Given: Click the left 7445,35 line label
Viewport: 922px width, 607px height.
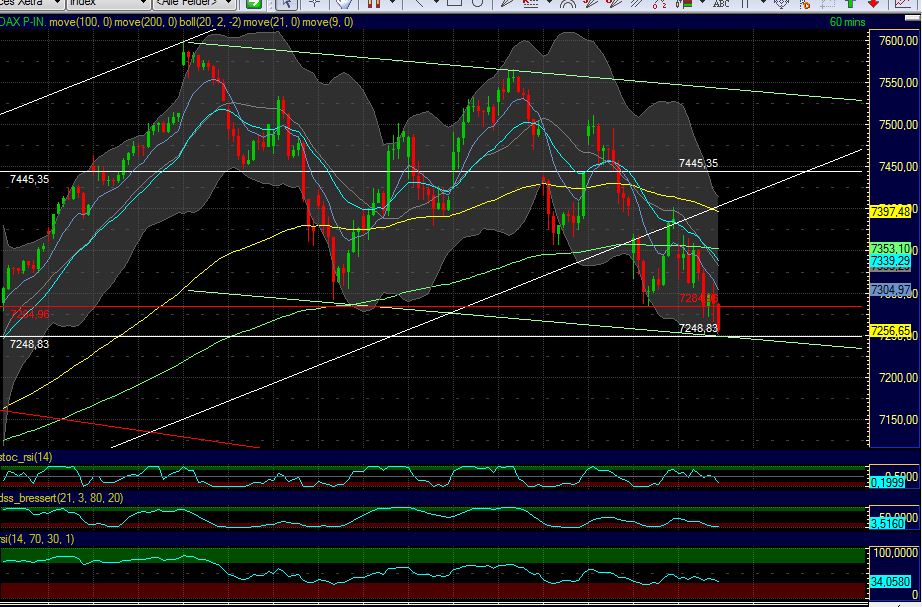Looking at the screenshot, I should point(29,179).
